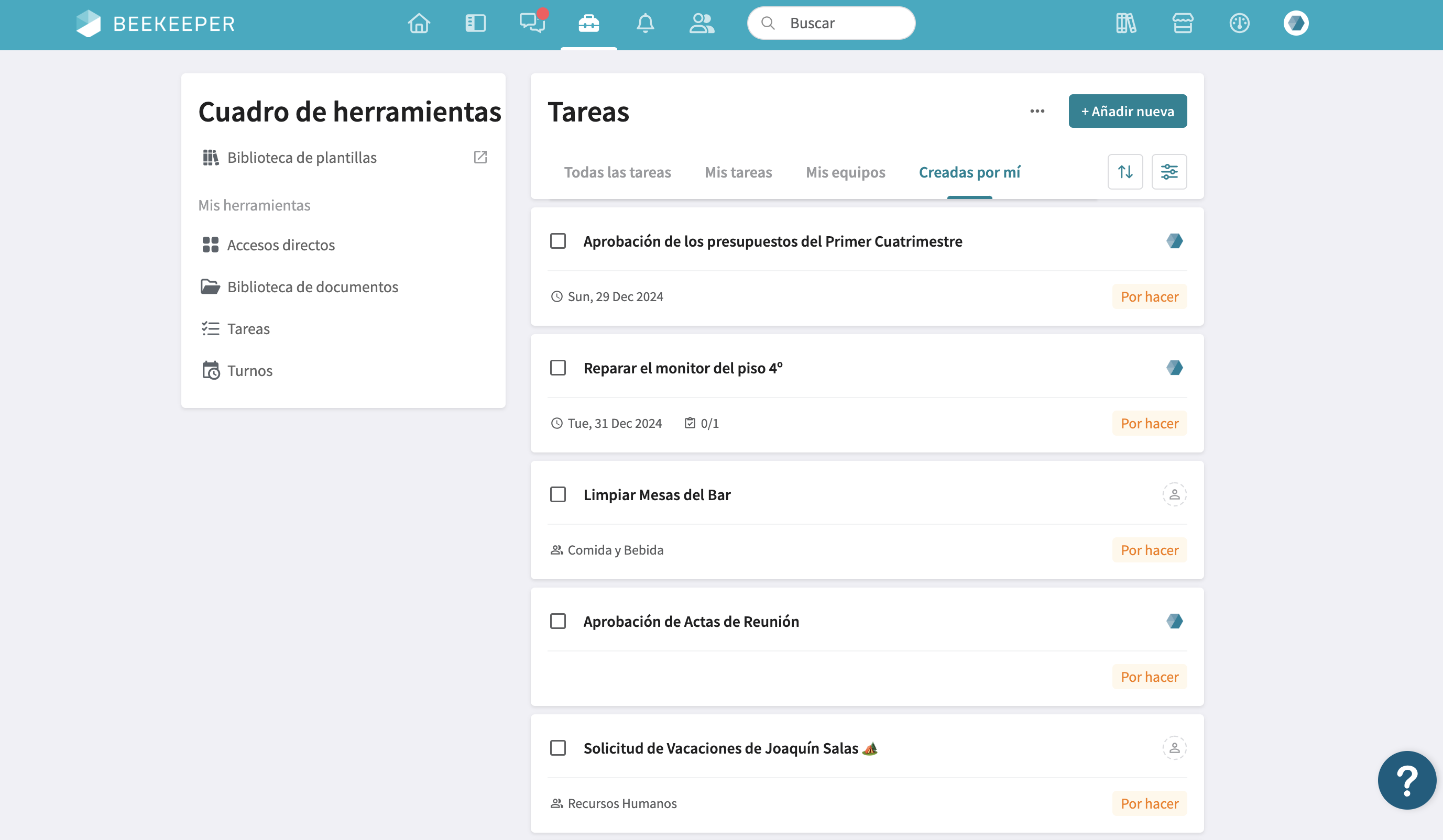Open the chat messages icon
This screenshot has width=1443, height=840.
click(x=532, y=24)
